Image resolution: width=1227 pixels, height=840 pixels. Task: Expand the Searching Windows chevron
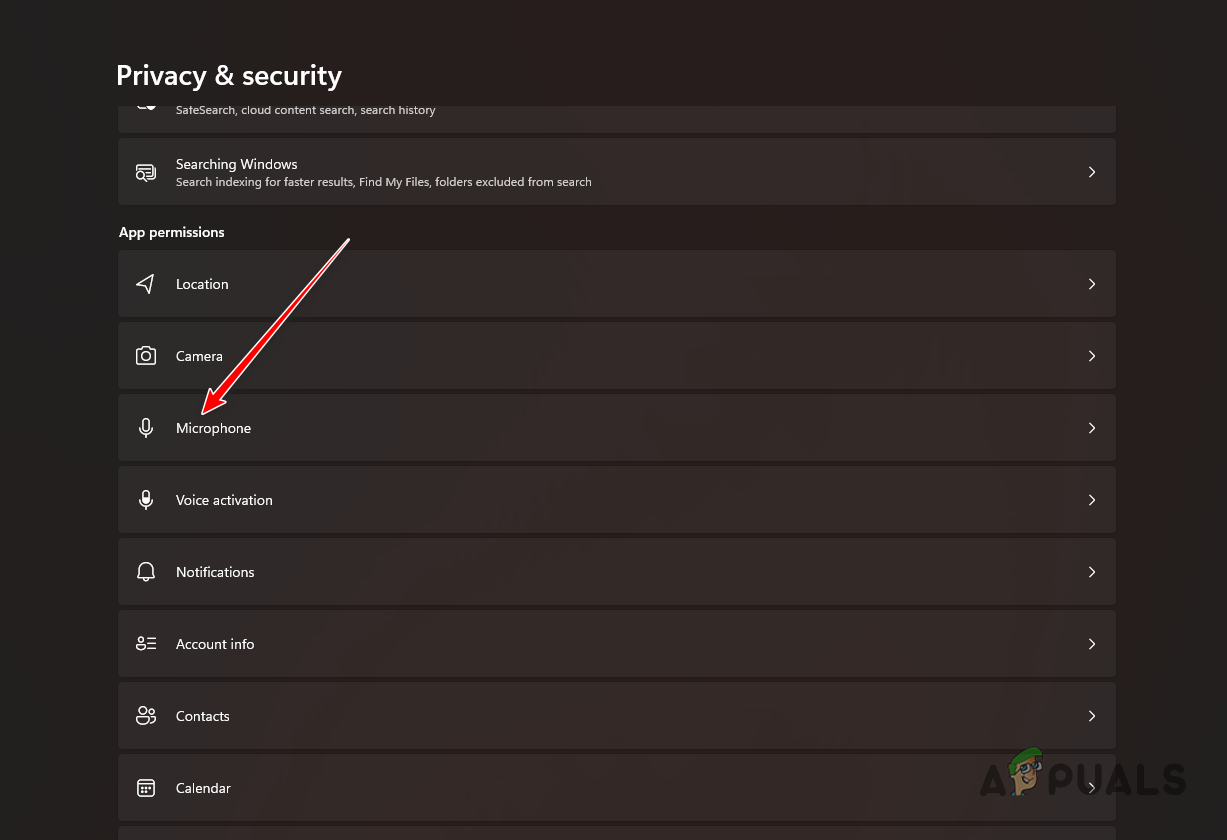point(1092,172)
